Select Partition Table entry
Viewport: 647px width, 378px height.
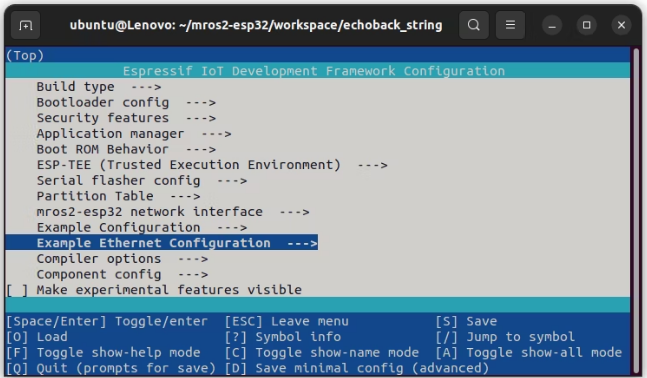[x=118, y=196]
